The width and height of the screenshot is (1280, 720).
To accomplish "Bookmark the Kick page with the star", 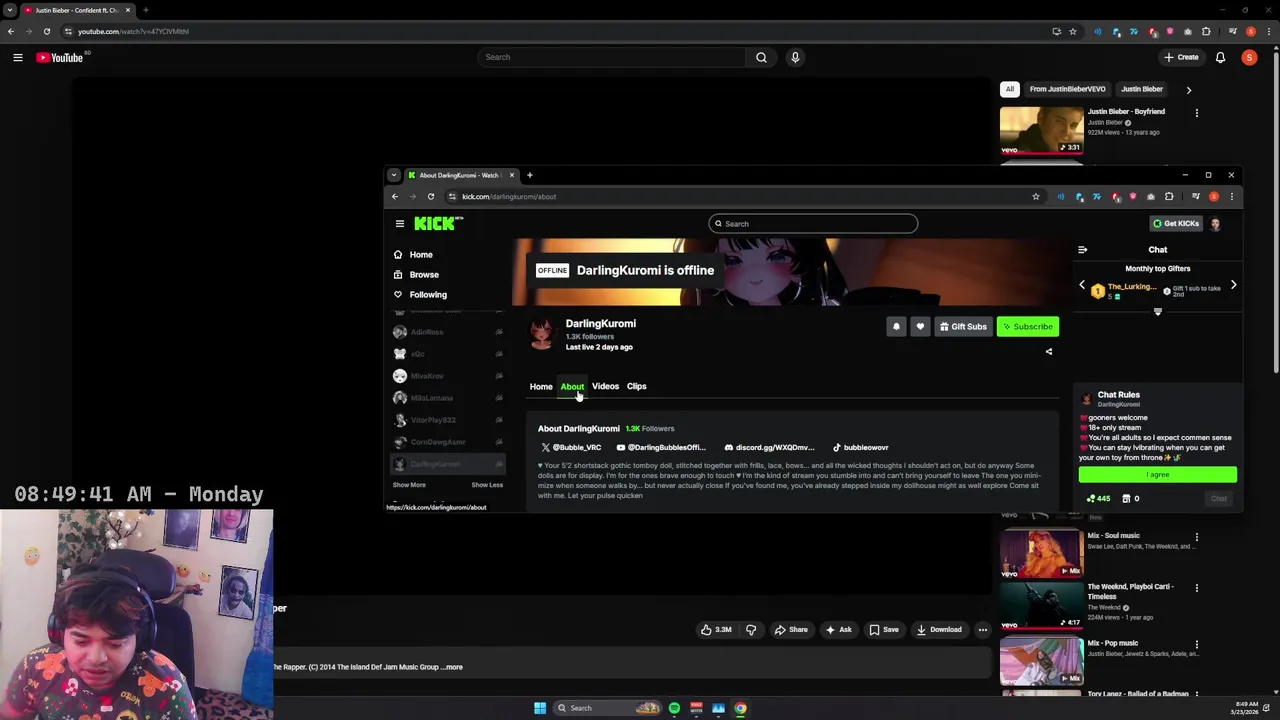I will click(x=1036, y=197).
